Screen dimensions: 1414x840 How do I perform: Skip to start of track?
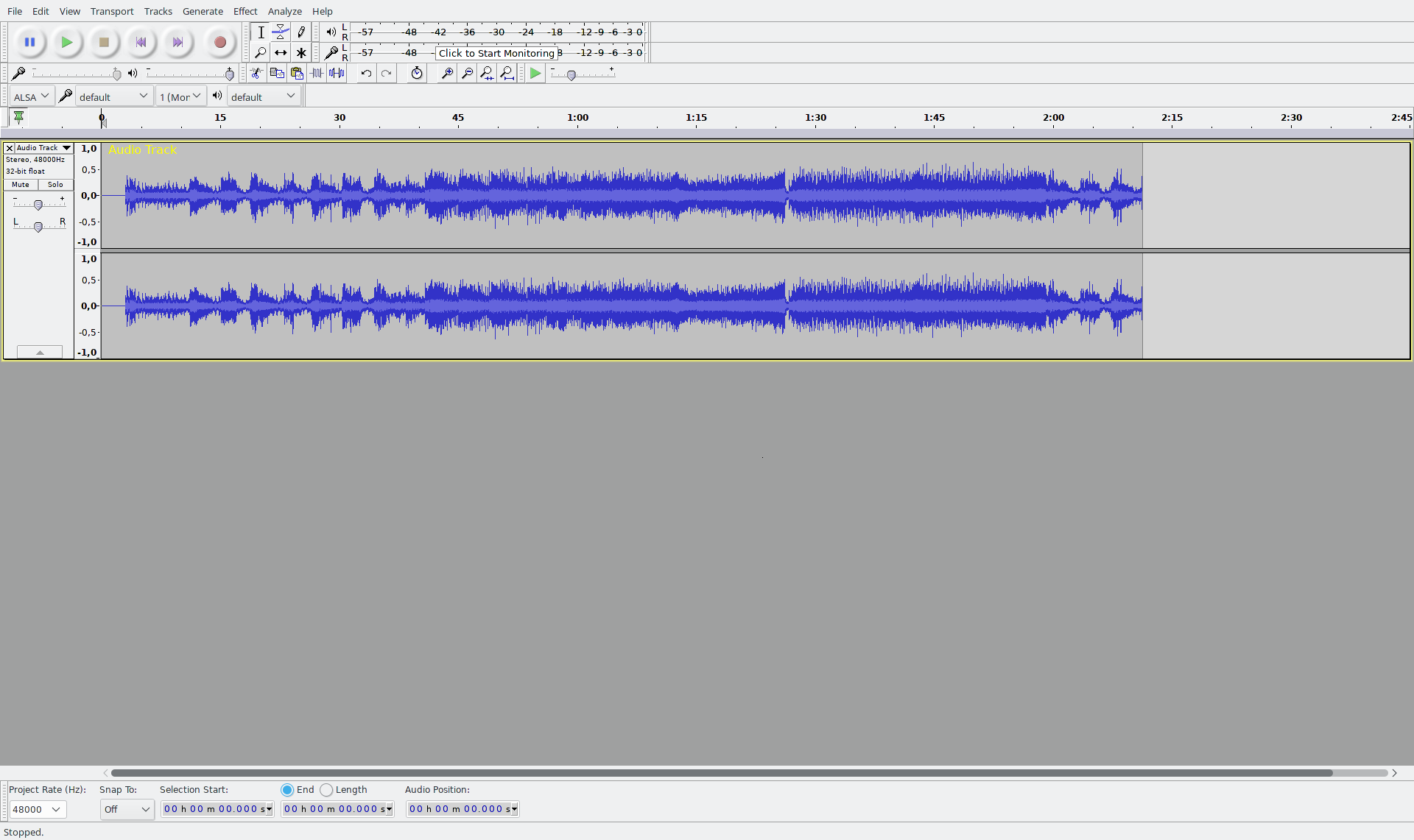click(x=141, y=42)
